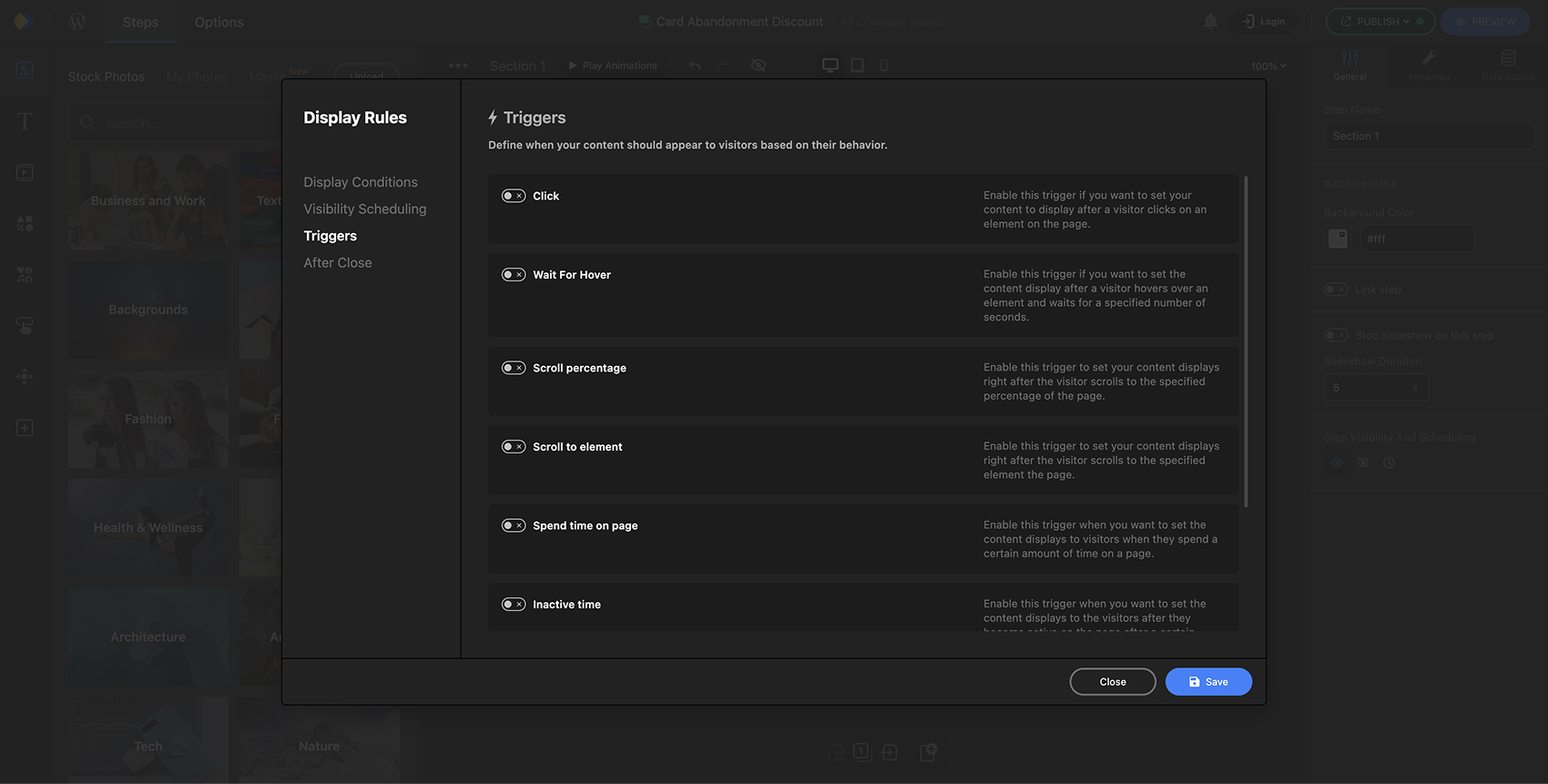Screen dimensions: 1548x784
Task: Select the Text tool icon in left sidebar
Action: pos(25,121)
